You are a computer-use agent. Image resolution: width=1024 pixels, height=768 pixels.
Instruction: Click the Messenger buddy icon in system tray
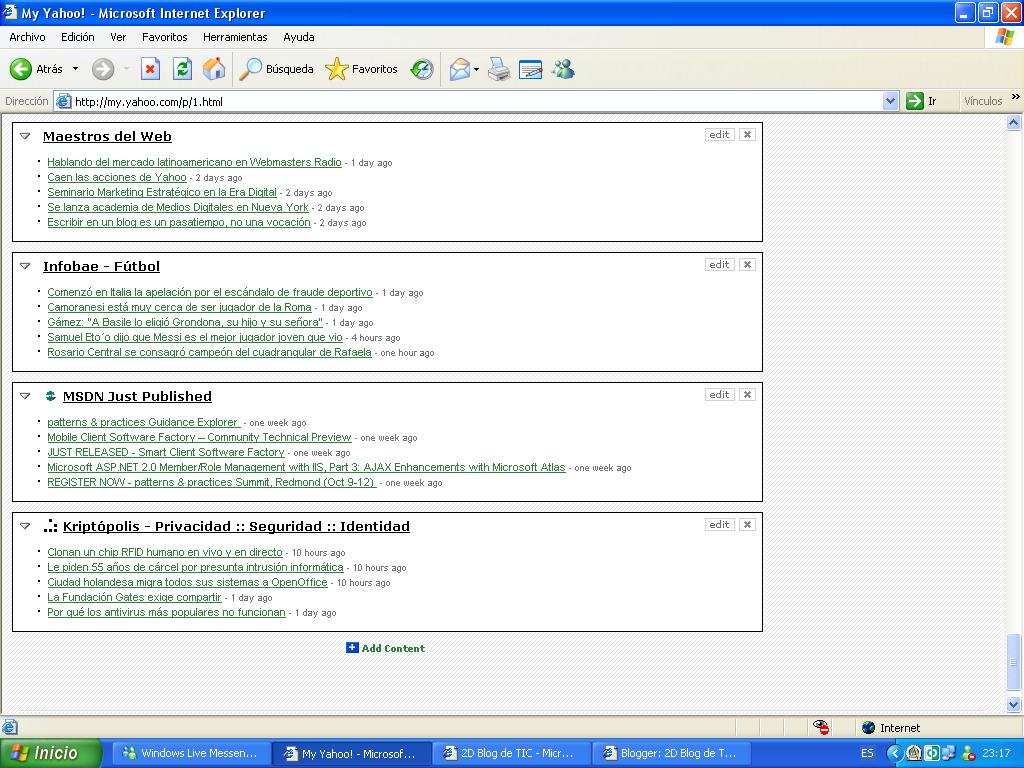968,753
